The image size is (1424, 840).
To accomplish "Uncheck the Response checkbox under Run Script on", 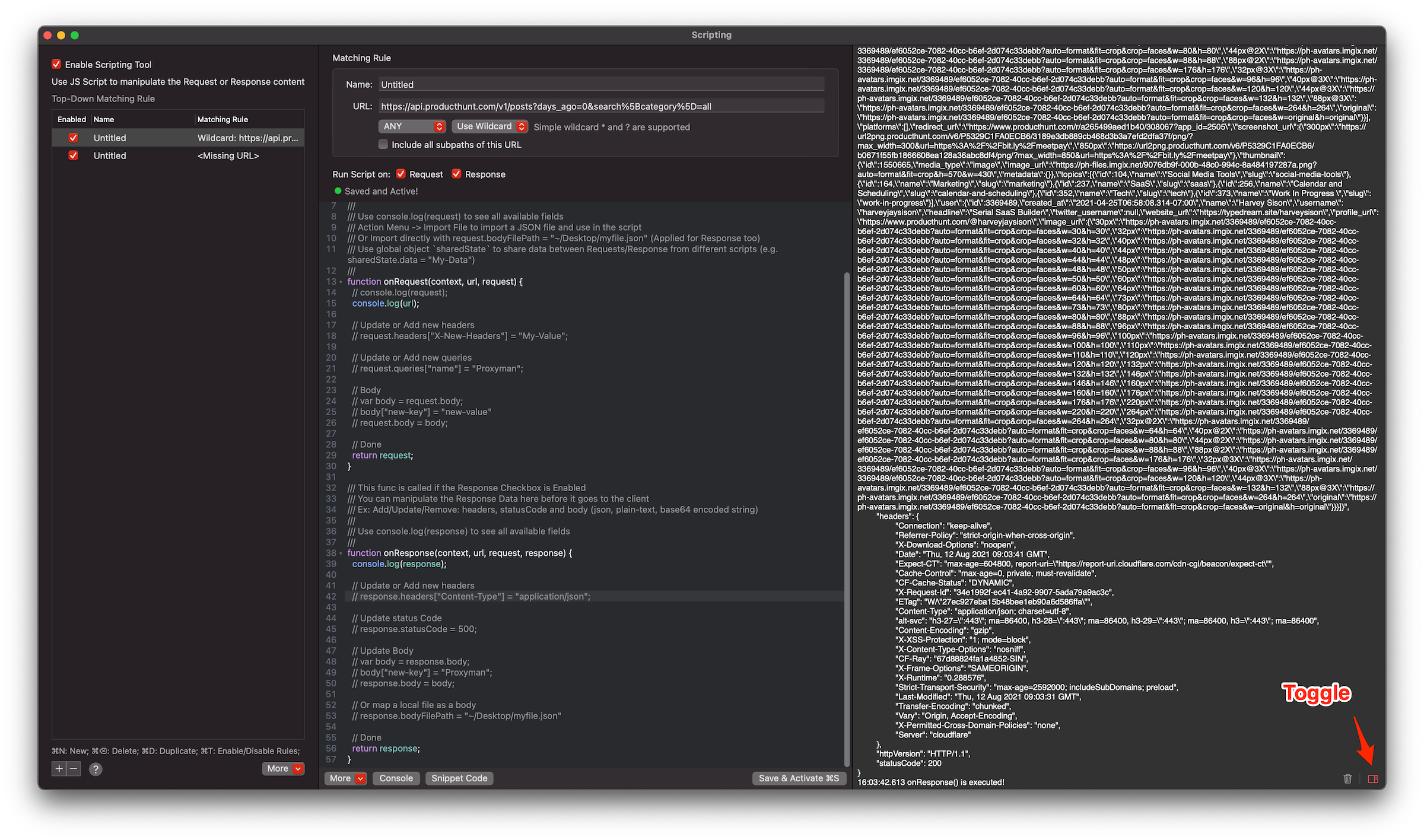I will (456, 174).
